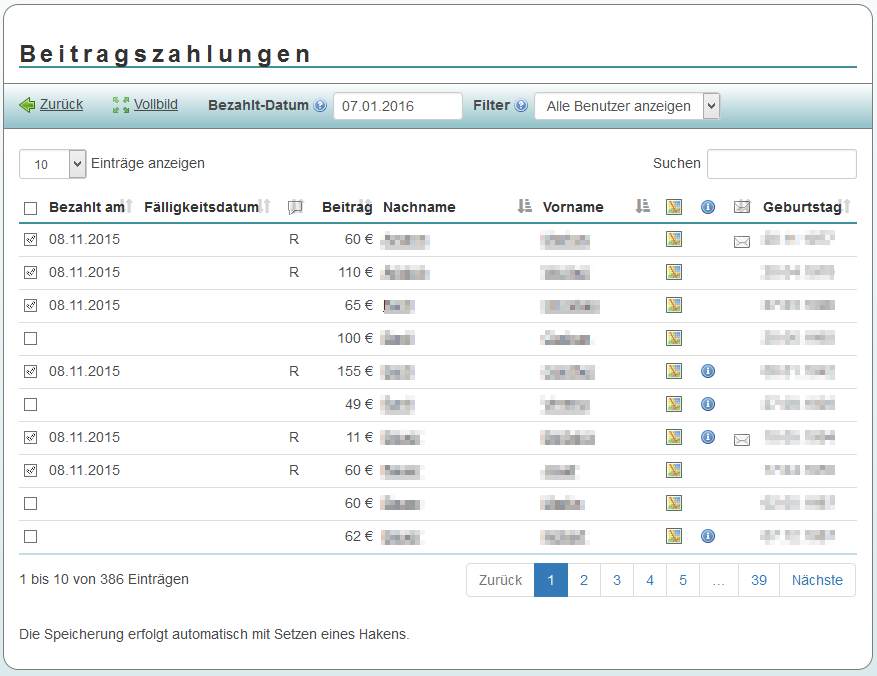Open the entries-per-page dropdown showing 10
The image size is (877, 676).
point(52,164)
